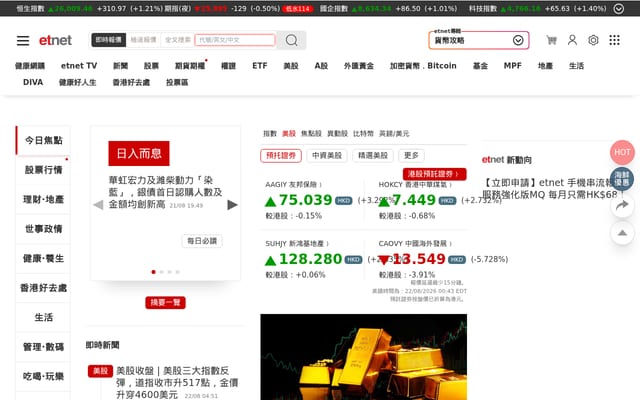Viewport: 640px width, 400px height.
Task: Click HKD badge beside 13.549
Action: click(x=457, y=260)
